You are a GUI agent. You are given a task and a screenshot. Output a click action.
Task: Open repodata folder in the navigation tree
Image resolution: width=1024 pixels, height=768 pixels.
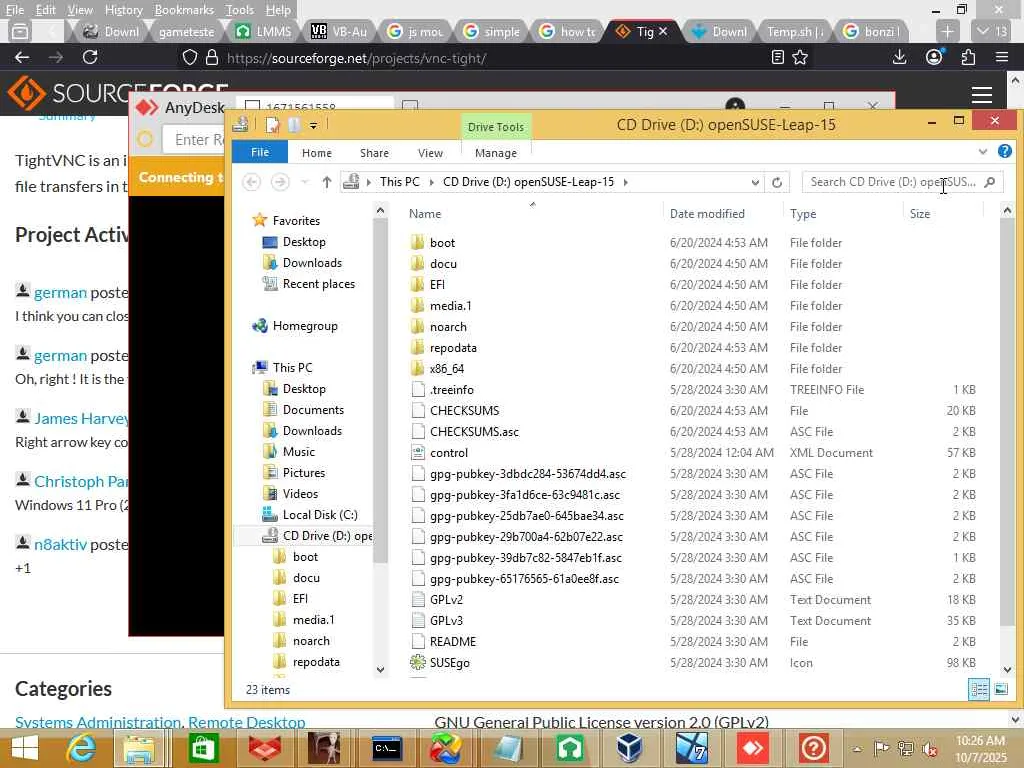point(316,662)
